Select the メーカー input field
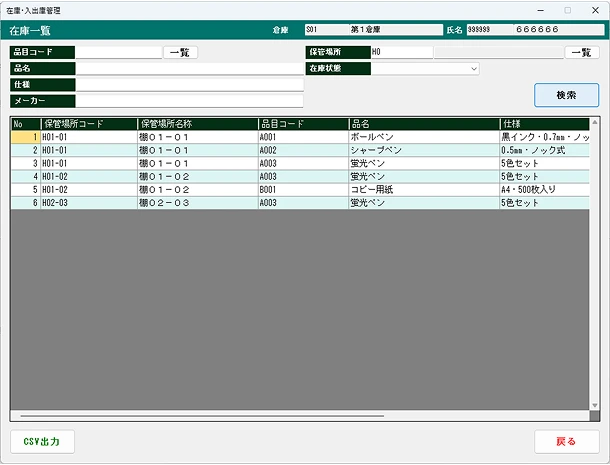This screenshot has width=610, height=465. pos(189,100)
